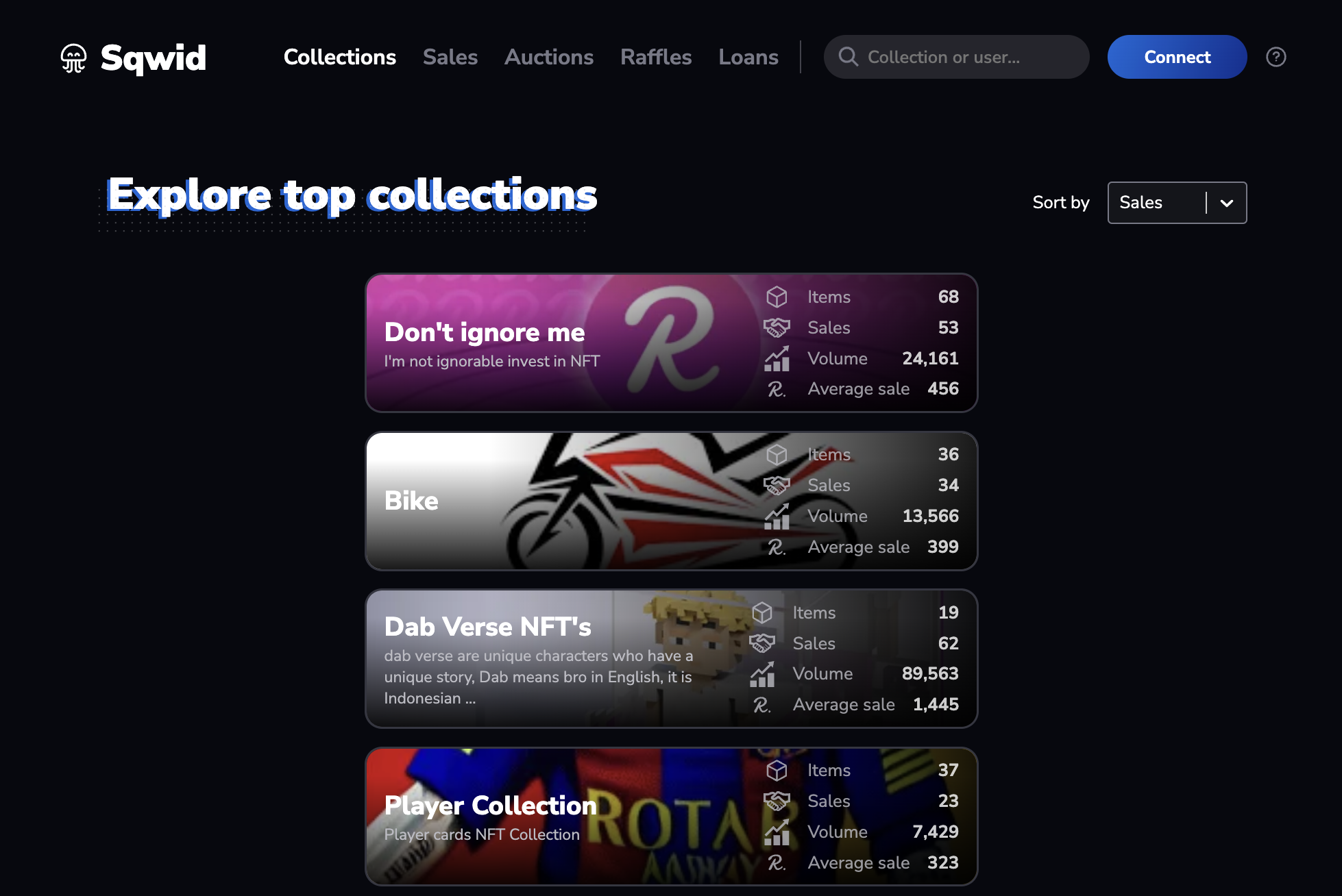The image size is (1342, 896).
Task: Open the search field for collections
Action: click(x=957, y=56)
